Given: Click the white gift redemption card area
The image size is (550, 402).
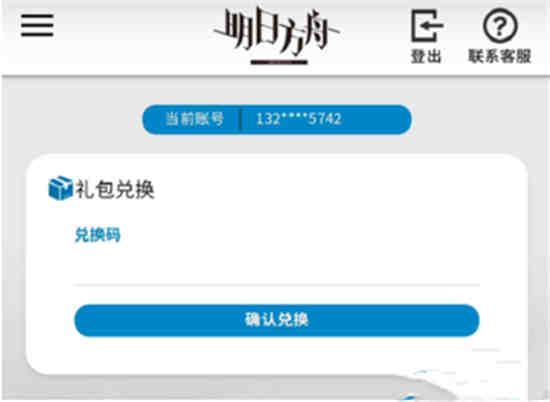Looking at the screenshot, I should point(276,265).
